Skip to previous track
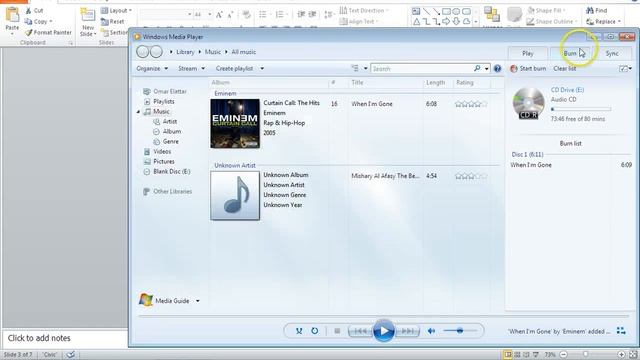Viewport: 640px width, 360px height. click(360, 331)
